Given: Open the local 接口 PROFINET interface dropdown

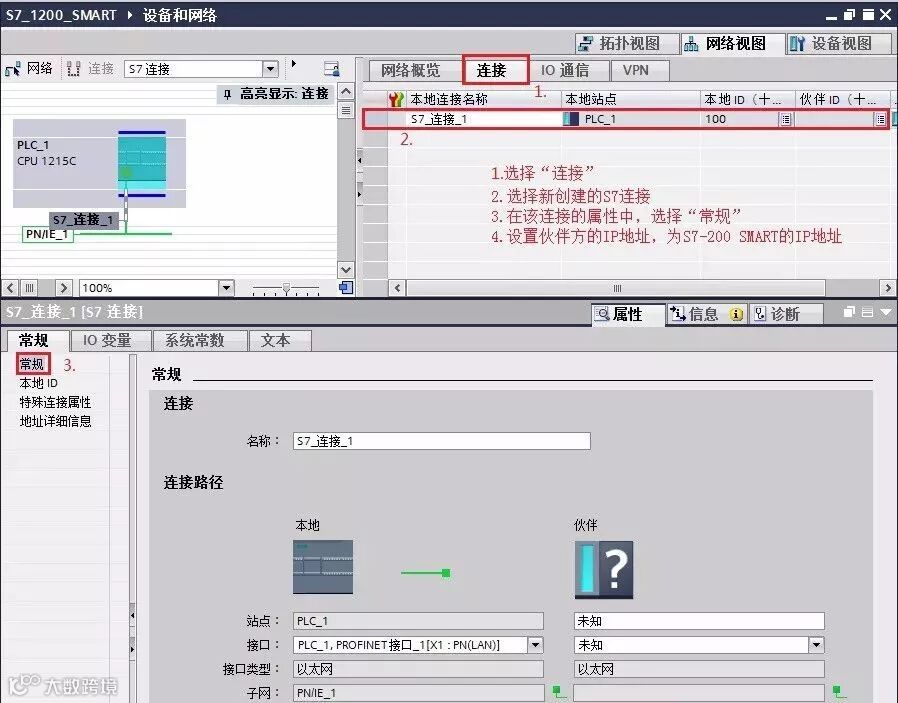Looking at the screenshot, I should click(x=535, y=645).
